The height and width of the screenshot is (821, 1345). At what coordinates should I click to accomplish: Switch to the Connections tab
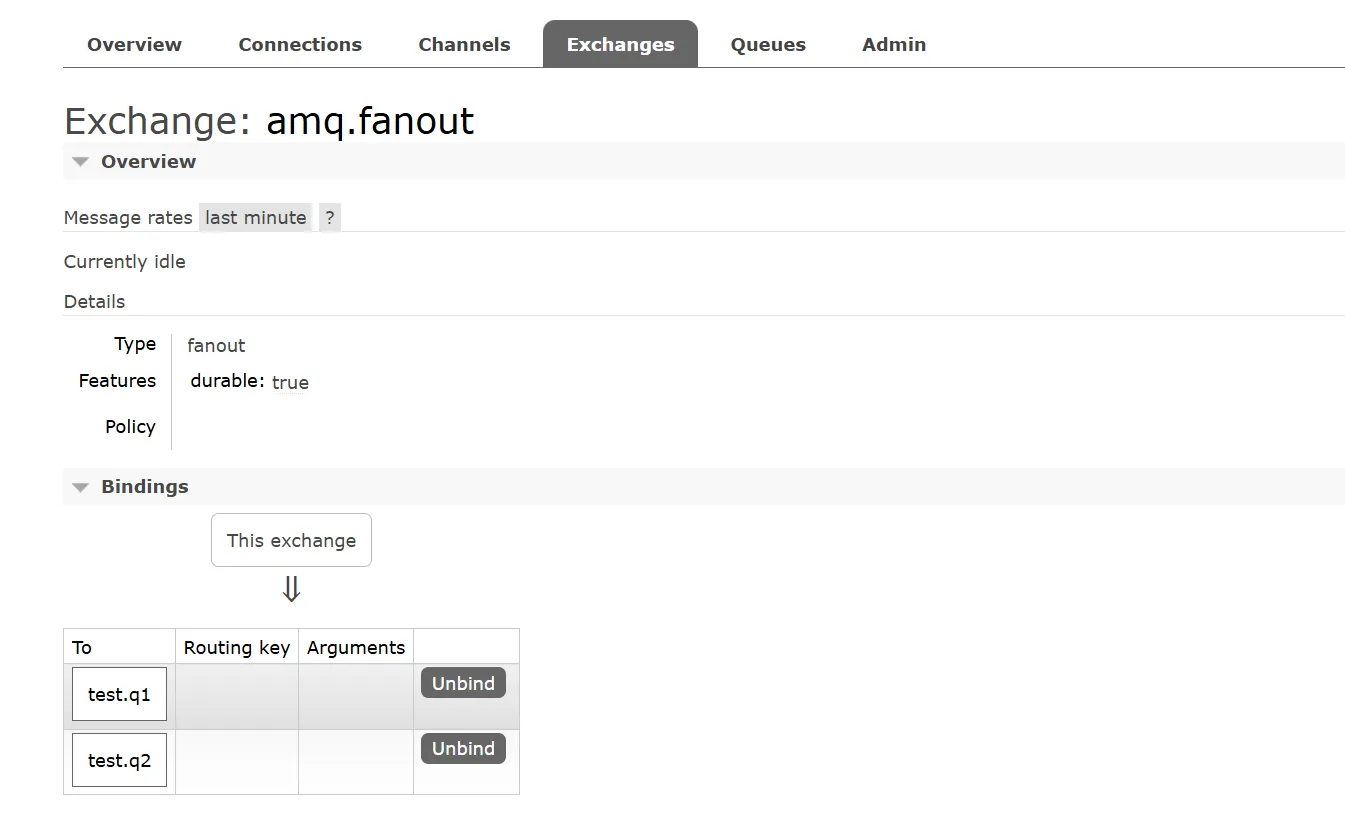(x=300, y=45)
